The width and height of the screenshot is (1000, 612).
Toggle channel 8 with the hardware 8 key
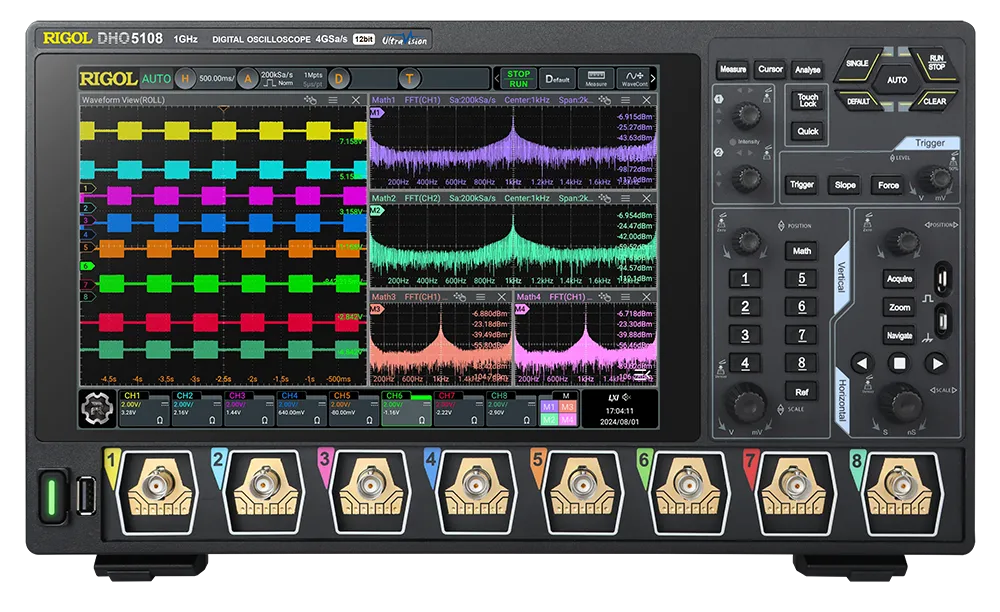click(x=802, y=363)
